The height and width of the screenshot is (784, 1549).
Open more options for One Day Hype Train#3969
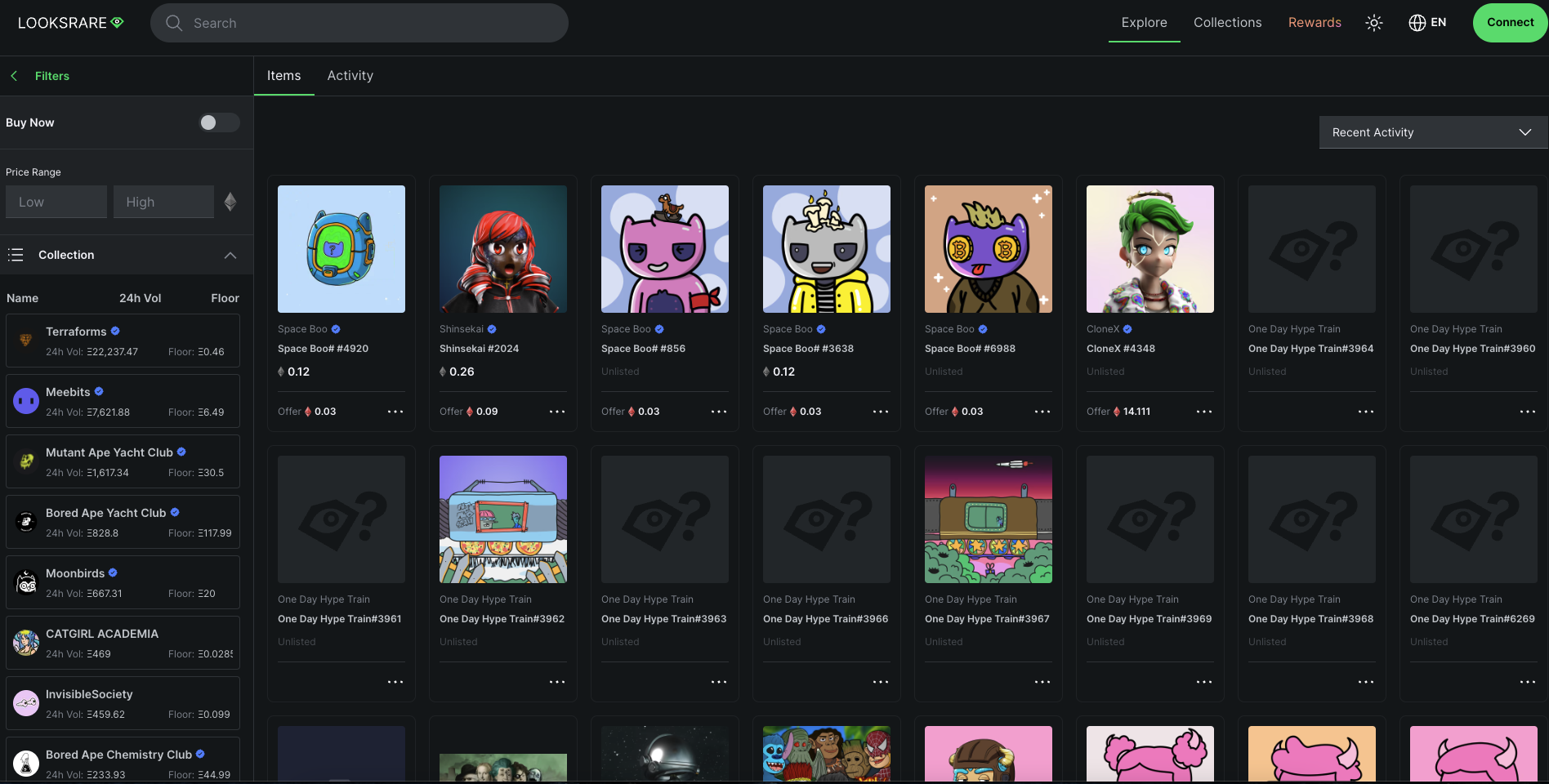pos(1204,682)
